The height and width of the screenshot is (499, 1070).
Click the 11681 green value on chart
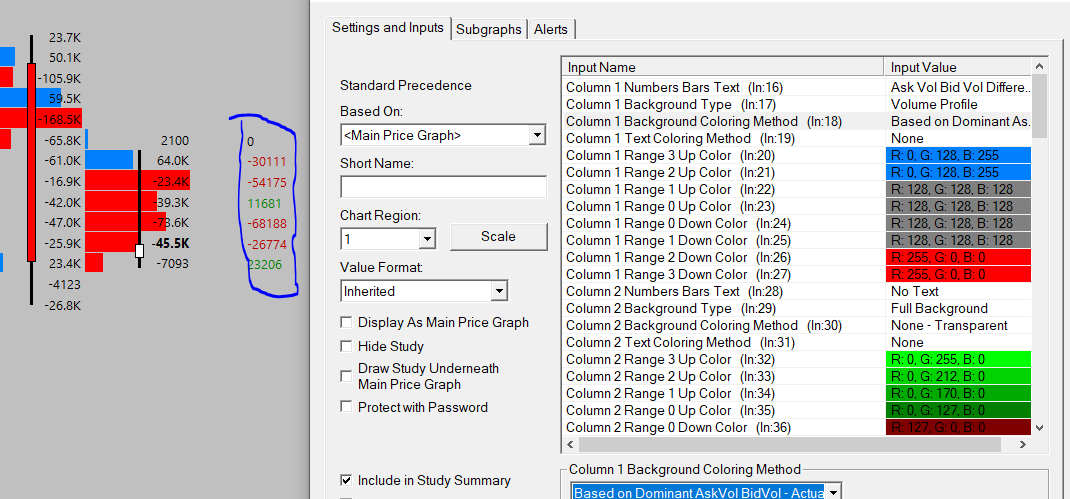point(263,203)
